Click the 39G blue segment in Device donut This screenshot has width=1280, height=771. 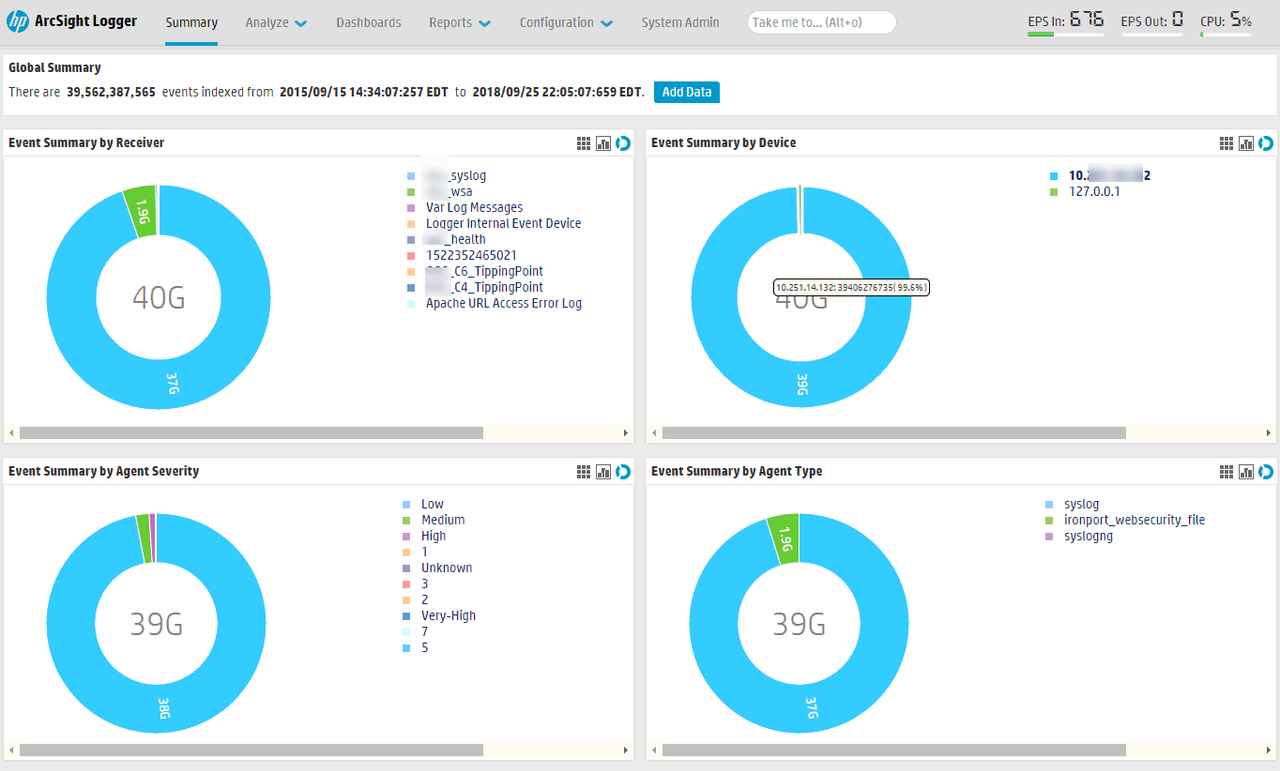coord(801,386)
